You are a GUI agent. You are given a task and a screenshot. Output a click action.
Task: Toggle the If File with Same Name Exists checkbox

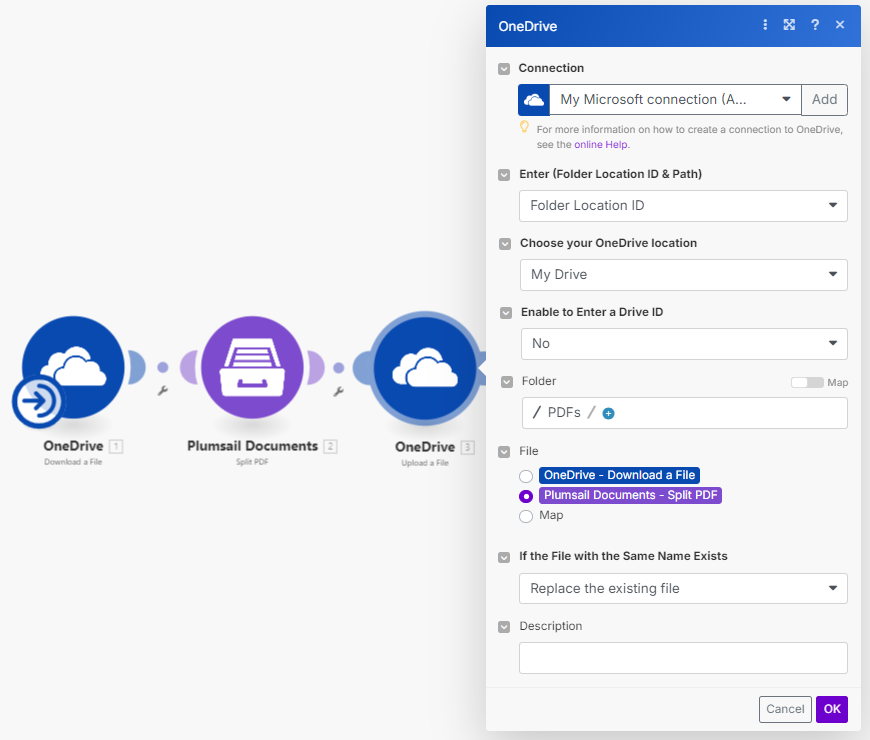click(504, 557)
